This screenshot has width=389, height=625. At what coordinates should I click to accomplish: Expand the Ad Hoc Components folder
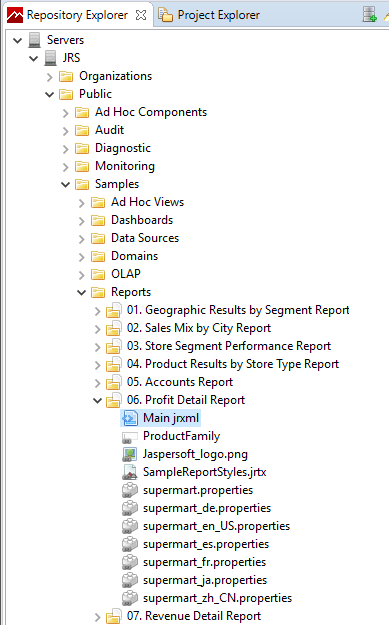tap(65, 113)
